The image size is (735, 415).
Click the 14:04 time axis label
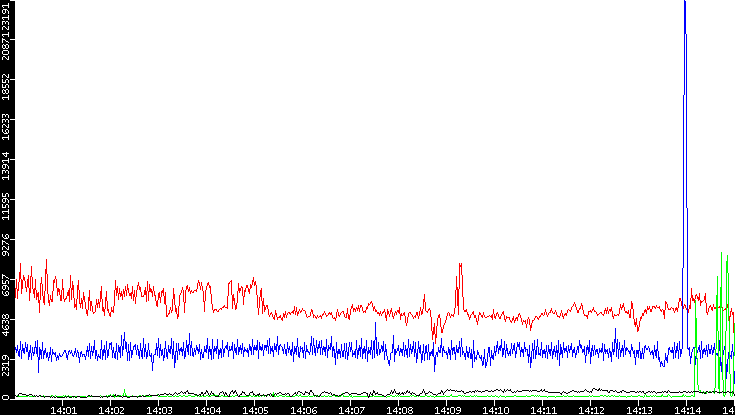[207, 410]
